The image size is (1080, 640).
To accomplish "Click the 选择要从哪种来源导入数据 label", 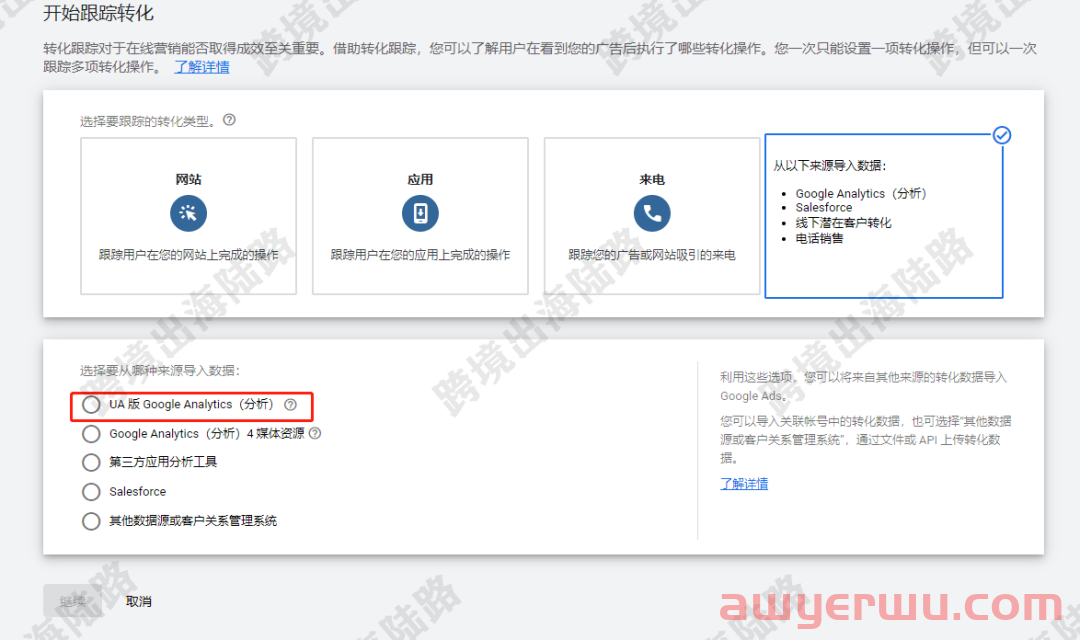I will click(160, 371).
